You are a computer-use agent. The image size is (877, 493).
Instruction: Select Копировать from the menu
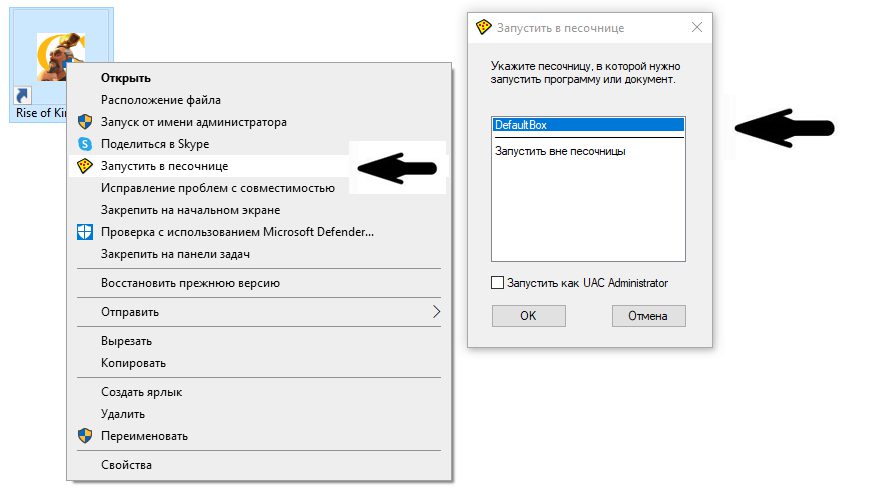coord(133,363)
